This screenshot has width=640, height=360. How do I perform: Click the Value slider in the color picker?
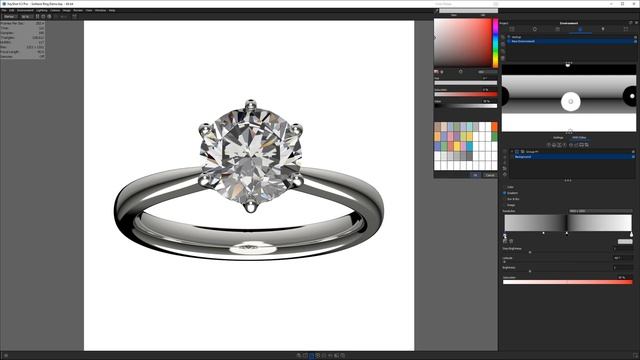click(x=466, y=105)
